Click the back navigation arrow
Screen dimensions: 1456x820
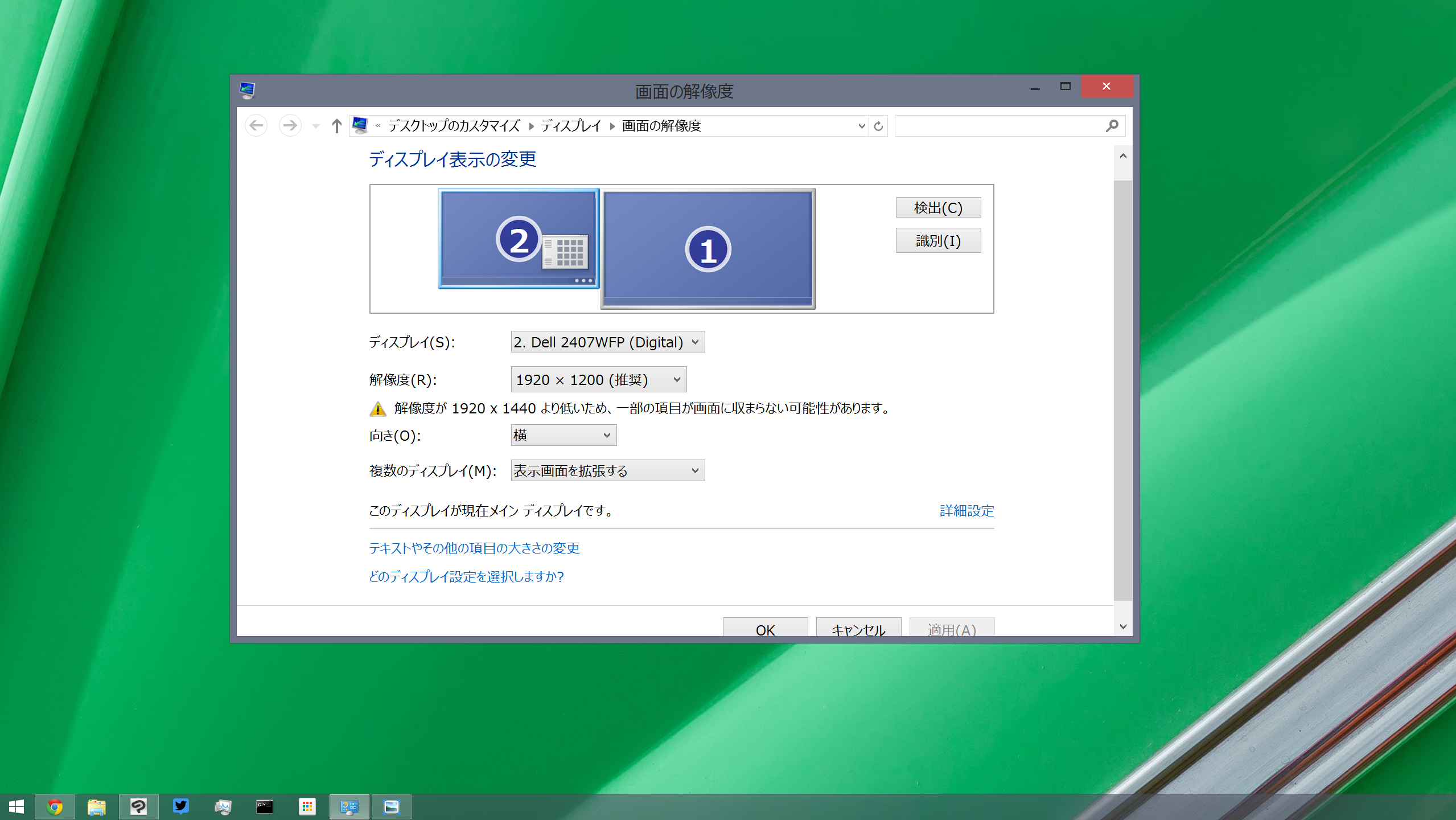[256, 125]
